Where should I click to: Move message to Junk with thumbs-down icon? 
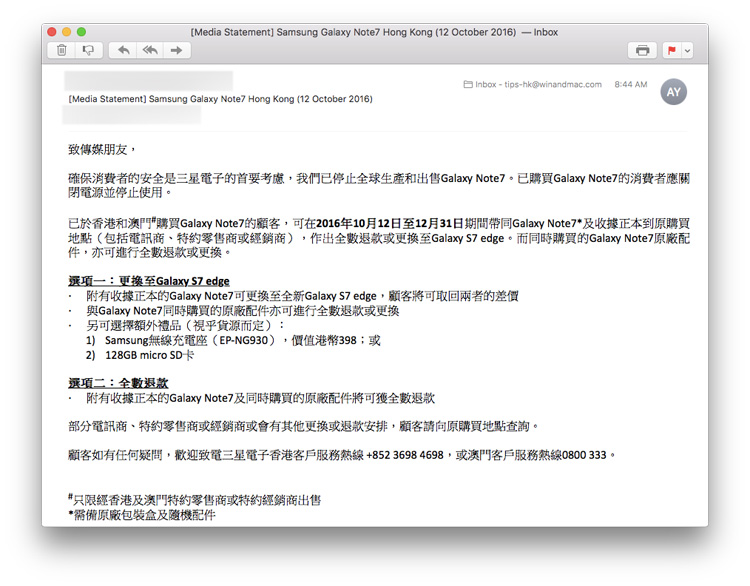(88, 50)
